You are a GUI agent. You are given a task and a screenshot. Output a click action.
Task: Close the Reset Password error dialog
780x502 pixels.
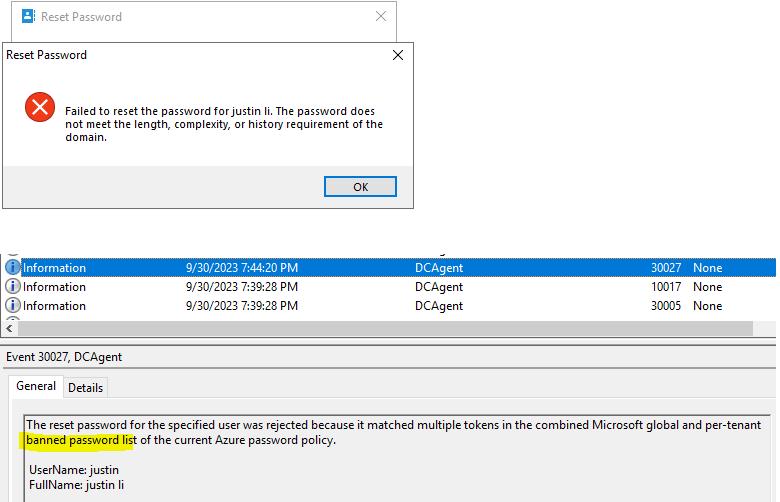398,56
